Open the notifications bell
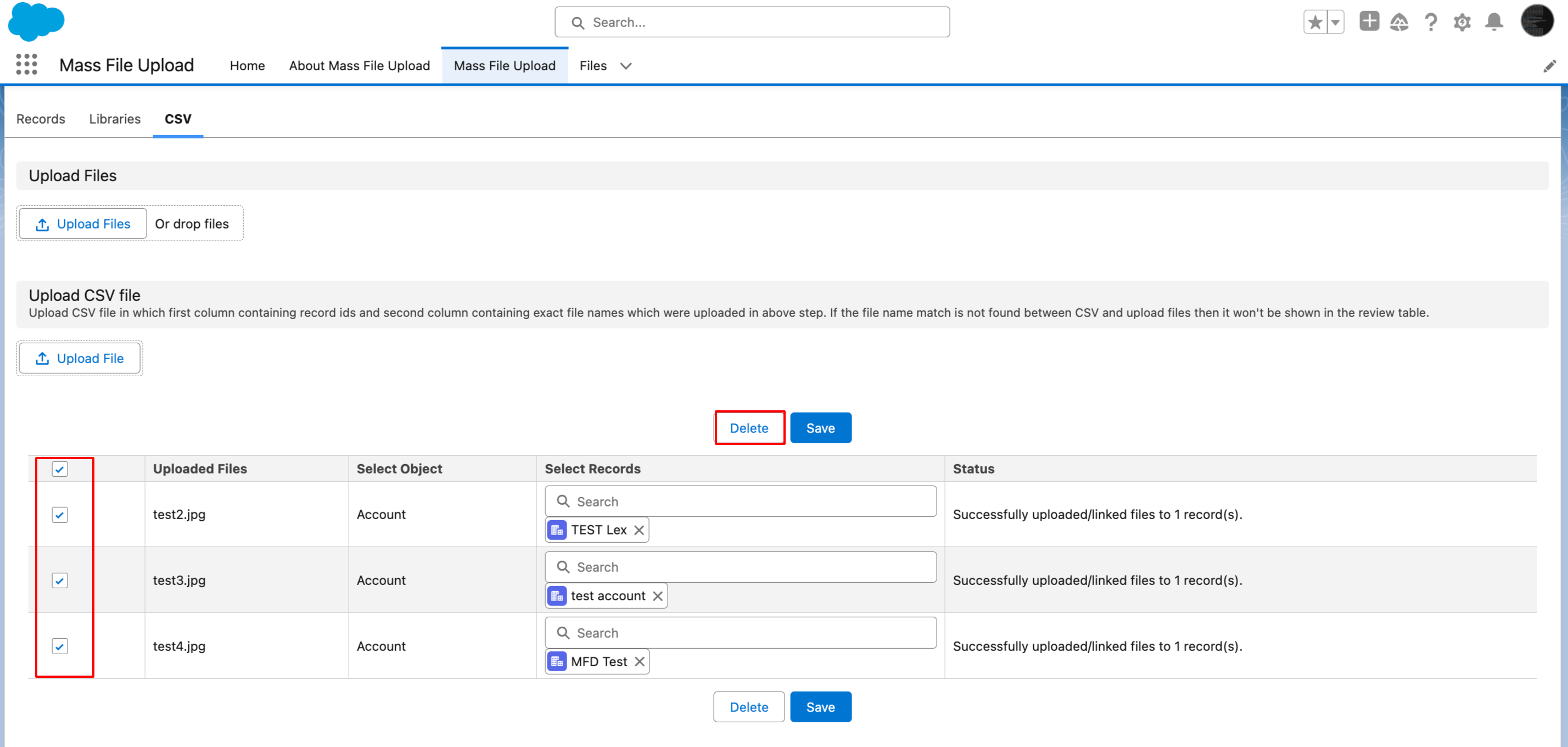The height and width of the screenshot is (747, 1568). point(1494,23)
